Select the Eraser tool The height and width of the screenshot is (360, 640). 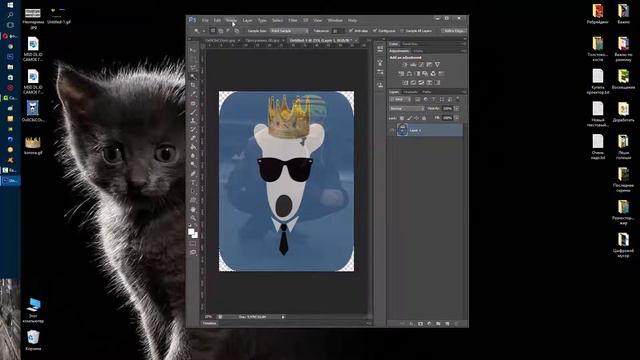point(193,138)
